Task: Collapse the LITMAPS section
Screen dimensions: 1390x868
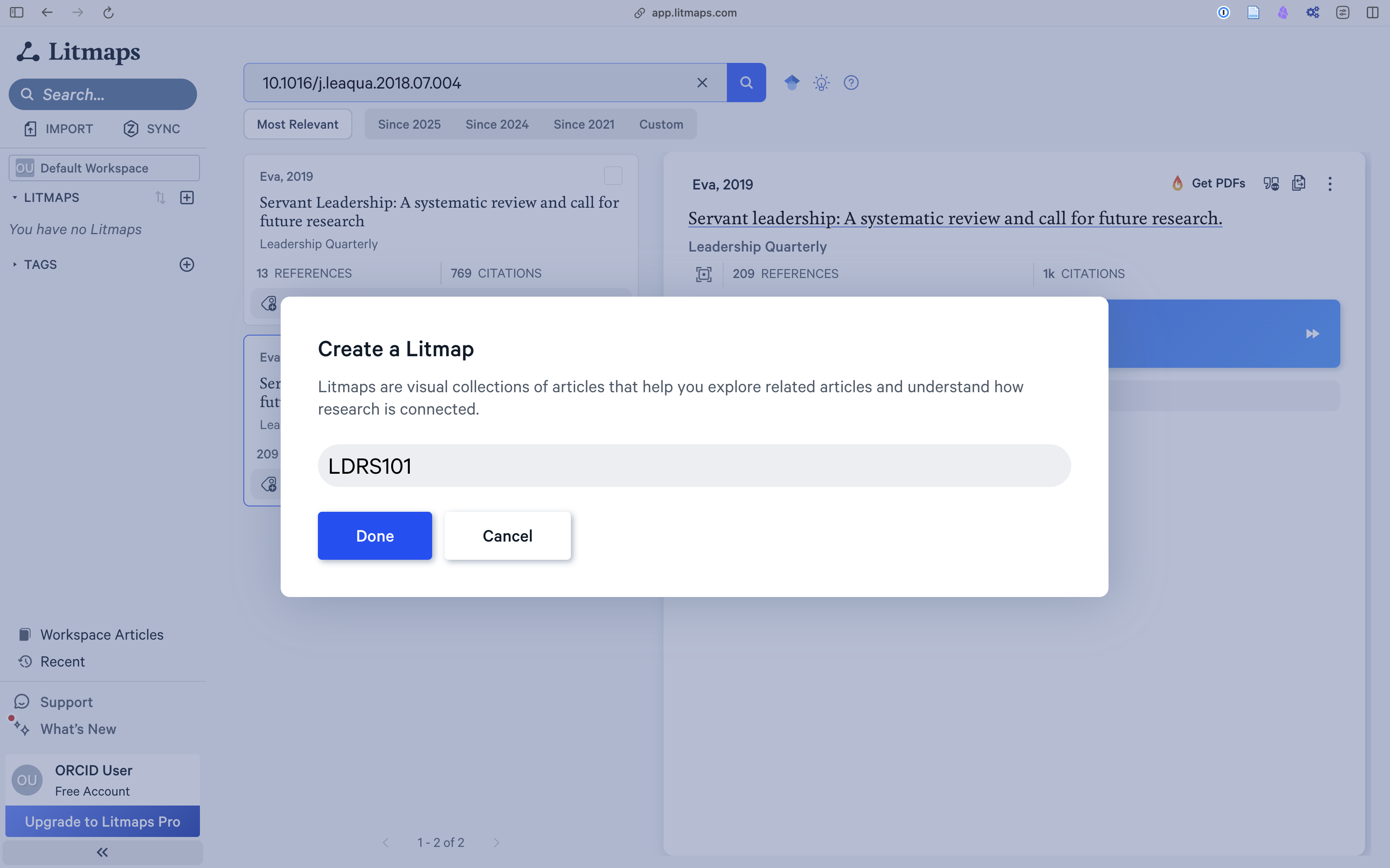Action: (15, 197)
